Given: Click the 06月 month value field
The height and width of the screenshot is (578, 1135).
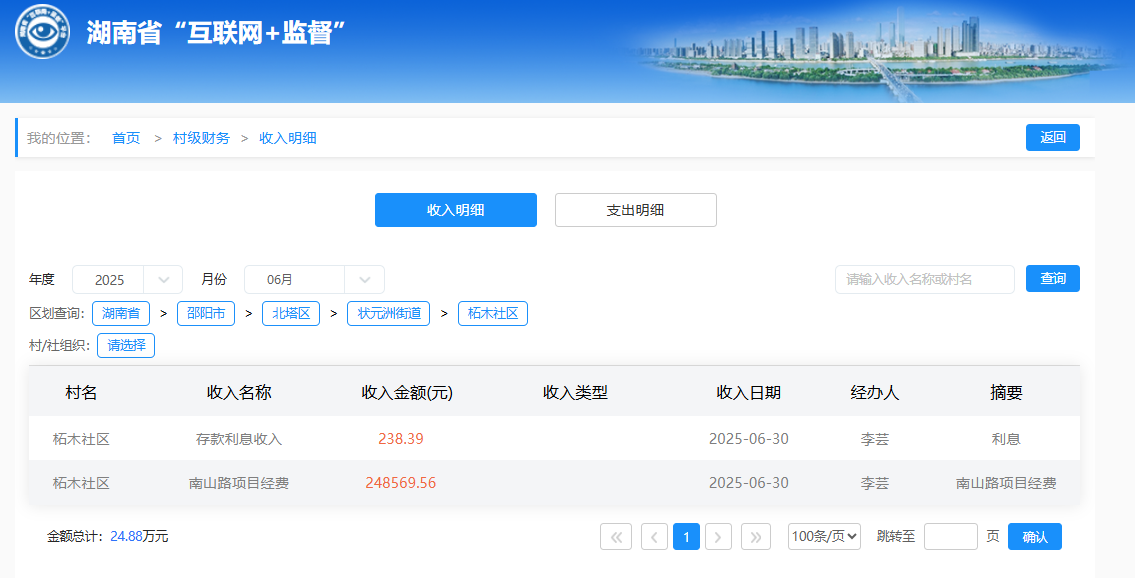Looking at the screenshot, I should point(294,280).
